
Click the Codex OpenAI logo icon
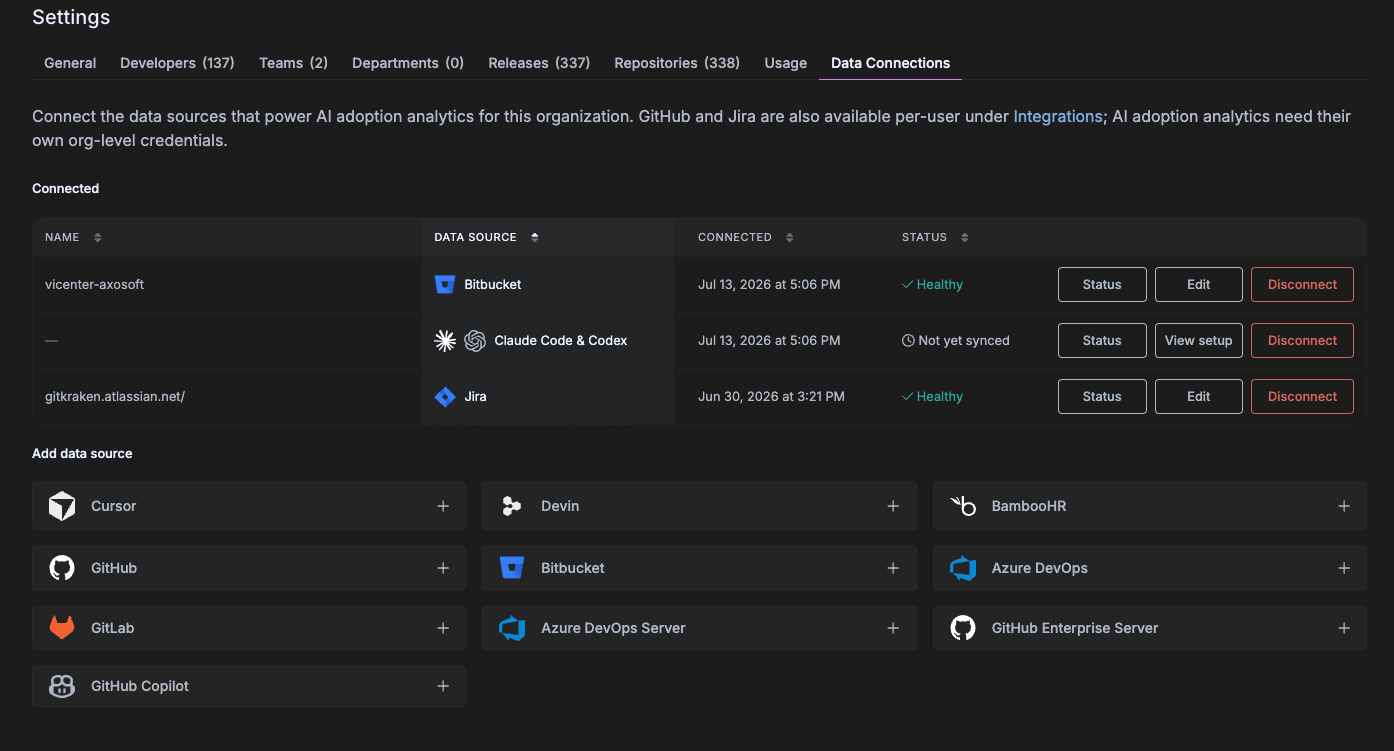475,341
